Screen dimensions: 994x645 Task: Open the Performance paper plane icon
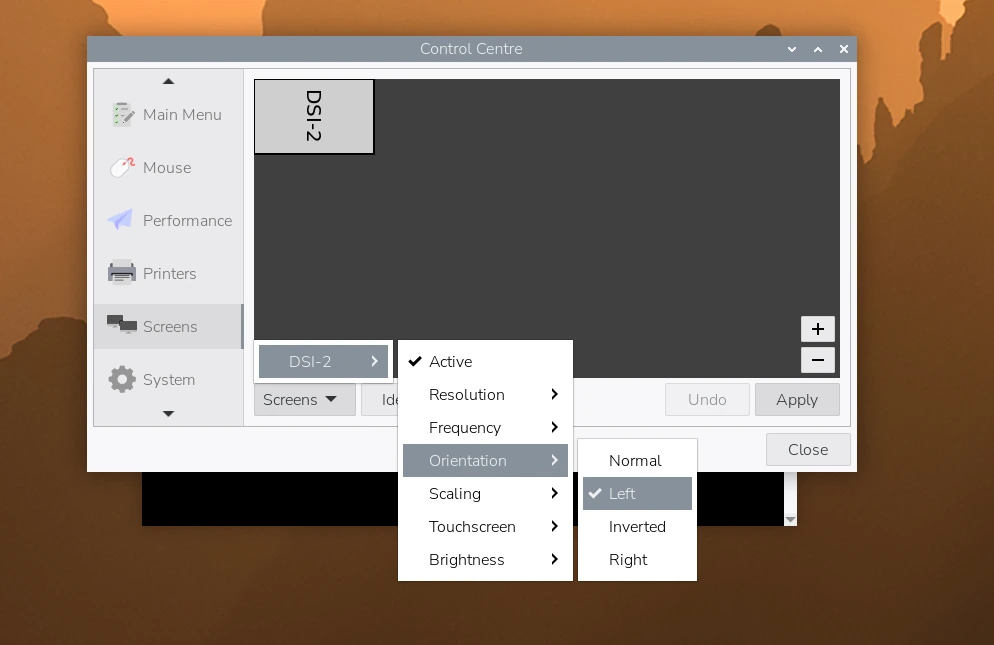pyautogui.click(x=120, y=219)
